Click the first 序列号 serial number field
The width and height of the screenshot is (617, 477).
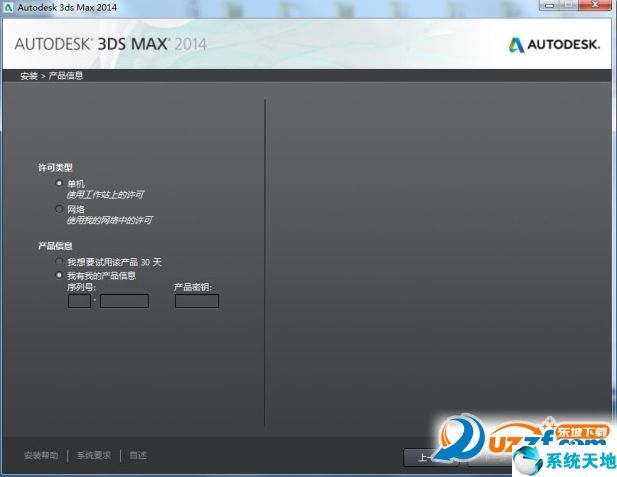pyautogui.click(x=79, y=301)
